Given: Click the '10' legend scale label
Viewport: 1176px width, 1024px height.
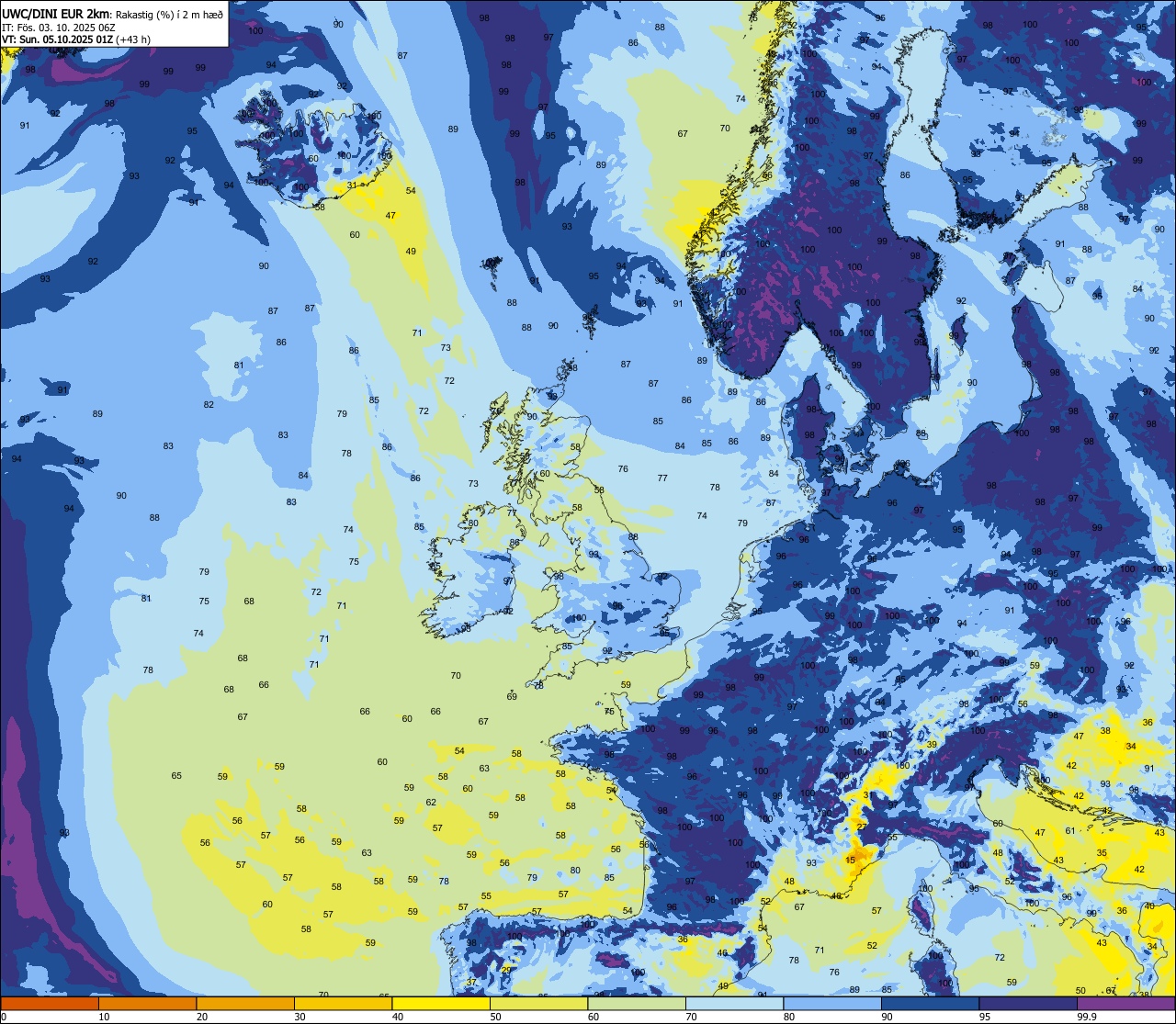Looking at the screenshot, I should click(104, 1017).
